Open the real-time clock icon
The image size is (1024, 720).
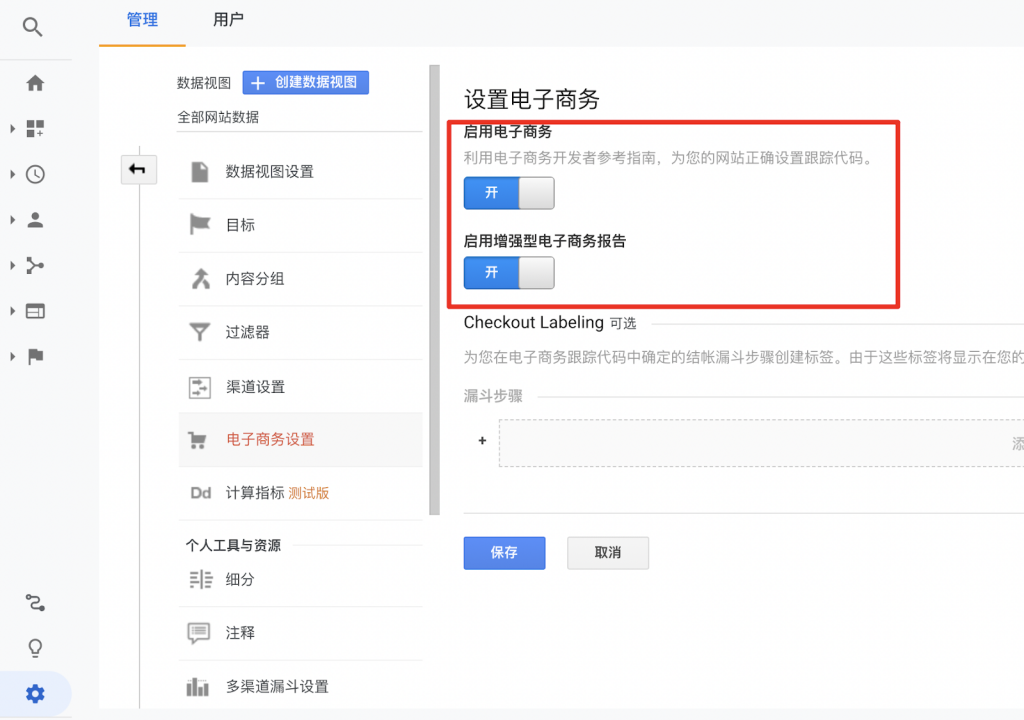click(x=35, y=174)
